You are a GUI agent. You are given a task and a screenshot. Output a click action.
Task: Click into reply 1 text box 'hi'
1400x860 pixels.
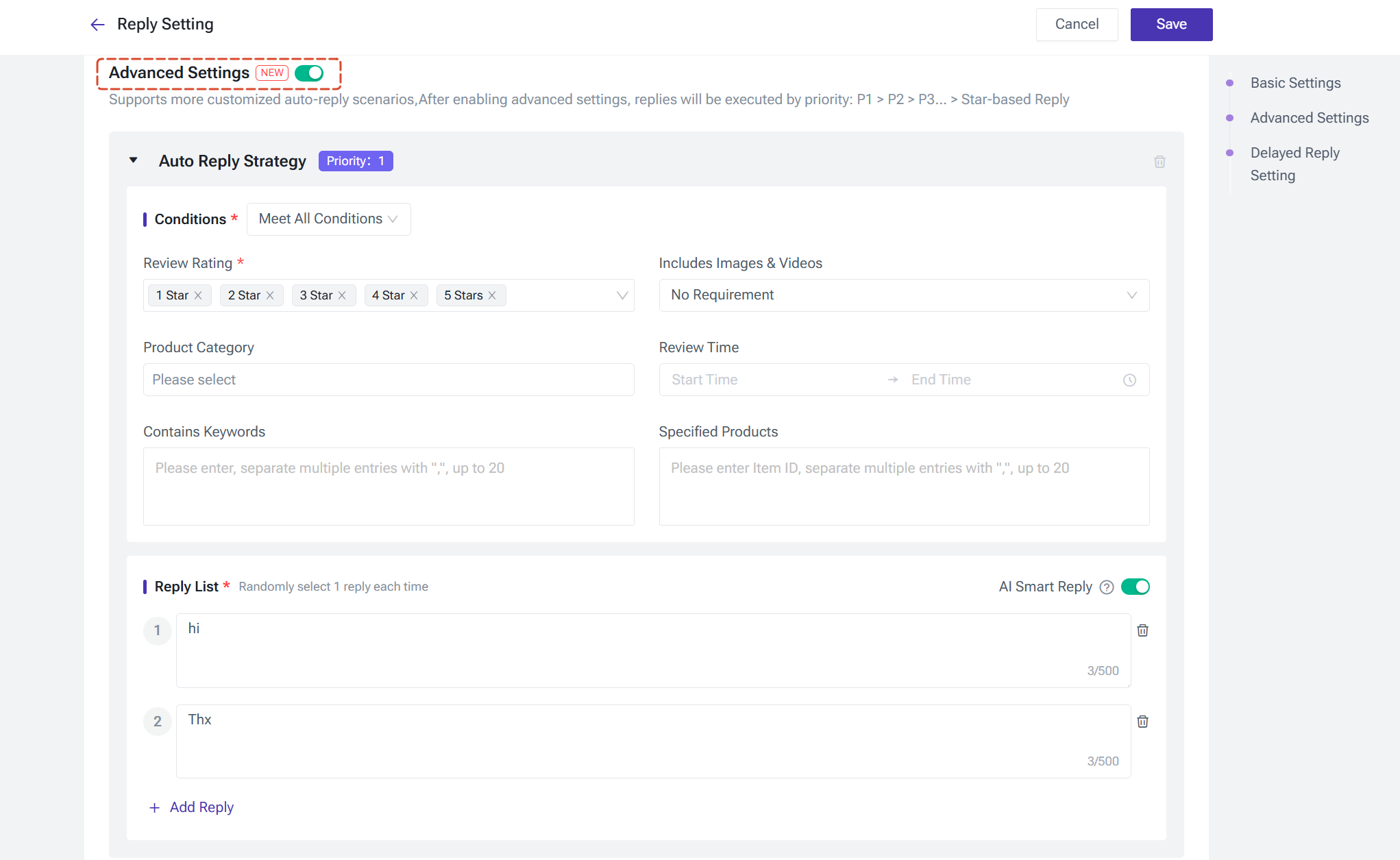[x=653, y=650]
